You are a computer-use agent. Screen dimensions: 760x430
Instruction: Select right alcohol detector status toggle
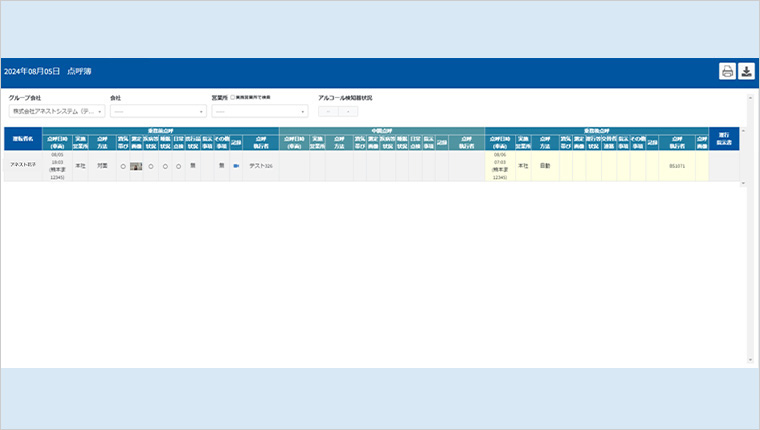348,111
